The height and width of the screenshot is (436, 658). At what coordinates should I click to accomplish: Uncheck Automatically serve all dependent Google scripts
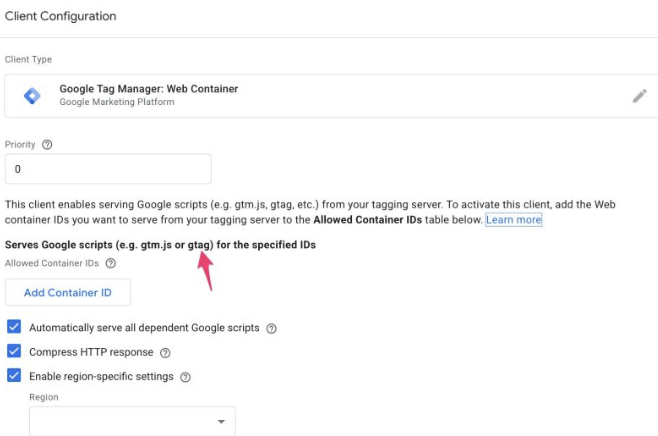[x=14, y=327]
